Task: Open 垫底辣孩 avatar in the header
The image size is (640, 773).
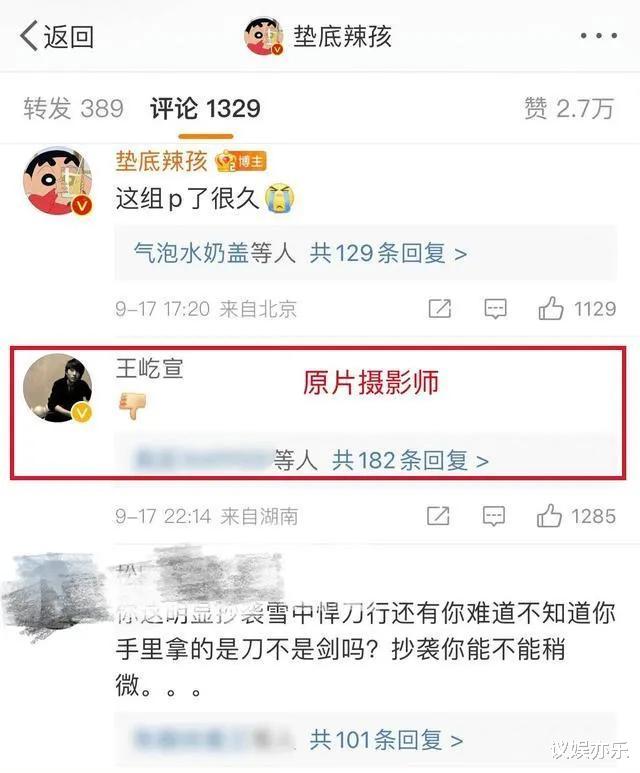Action: 263,35
